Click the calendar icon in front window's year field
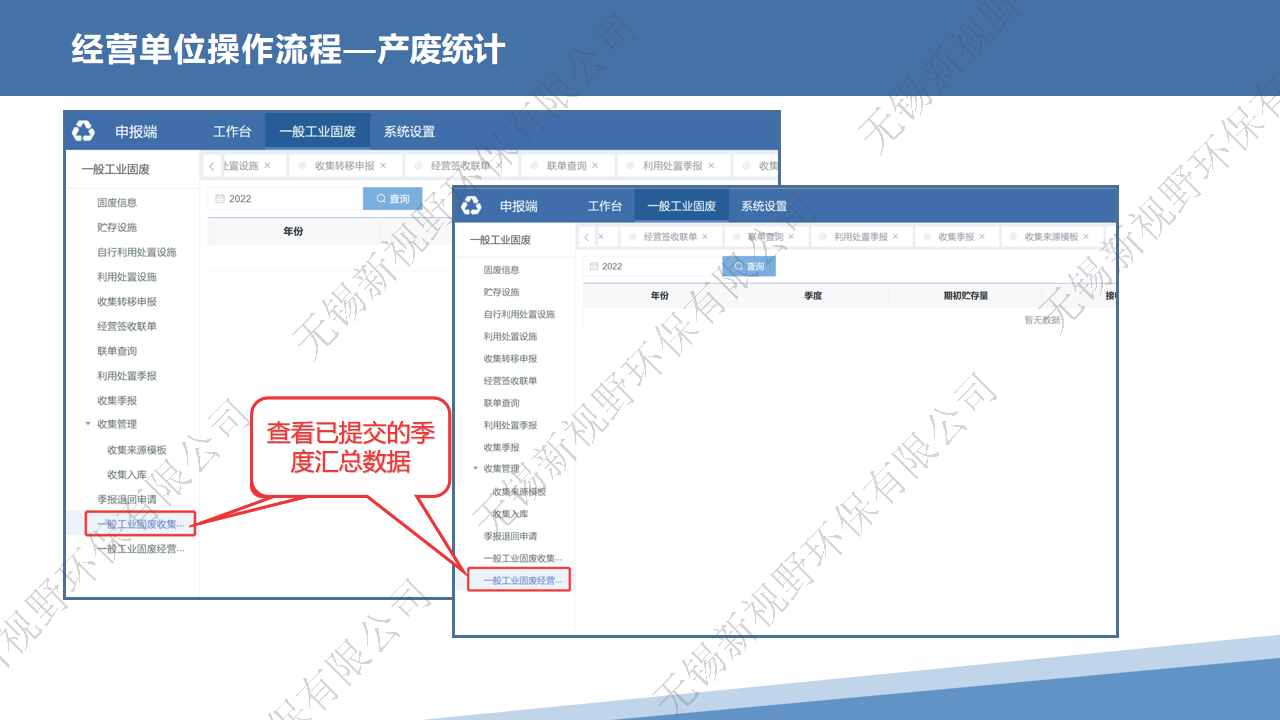 click(594, 267)
